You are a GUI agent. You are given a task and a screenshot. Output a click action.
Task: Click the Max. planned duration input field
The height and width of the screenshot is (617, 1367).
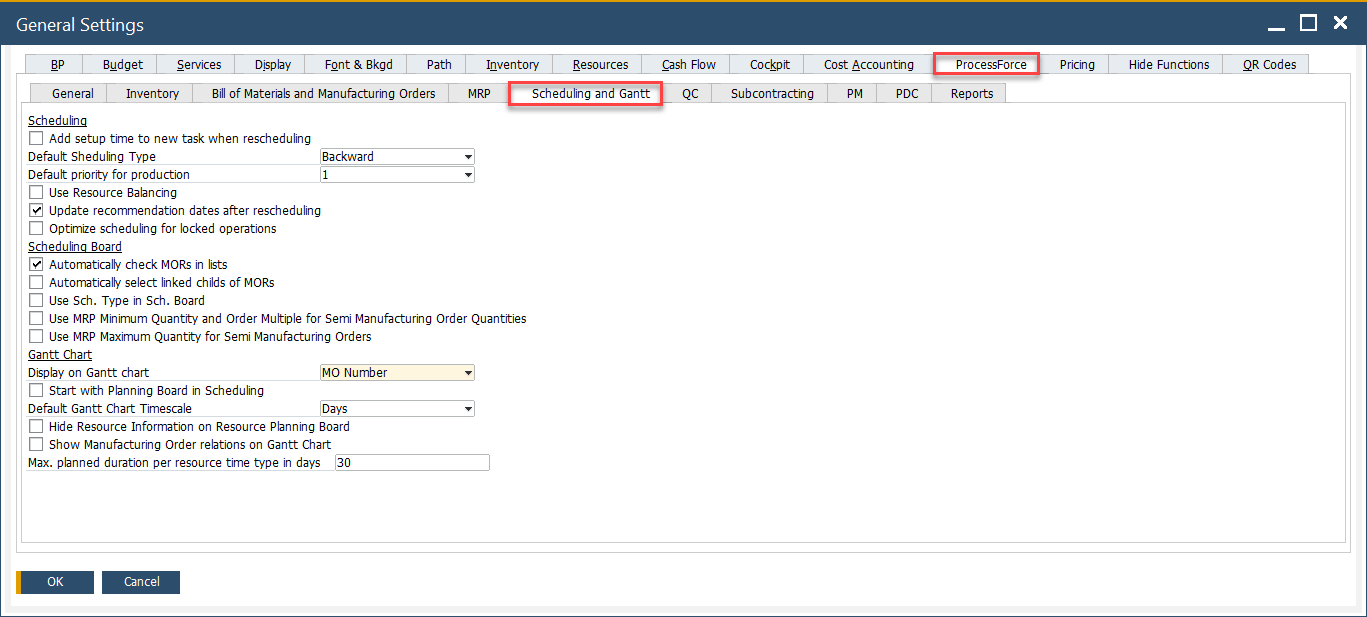[411, 462]
